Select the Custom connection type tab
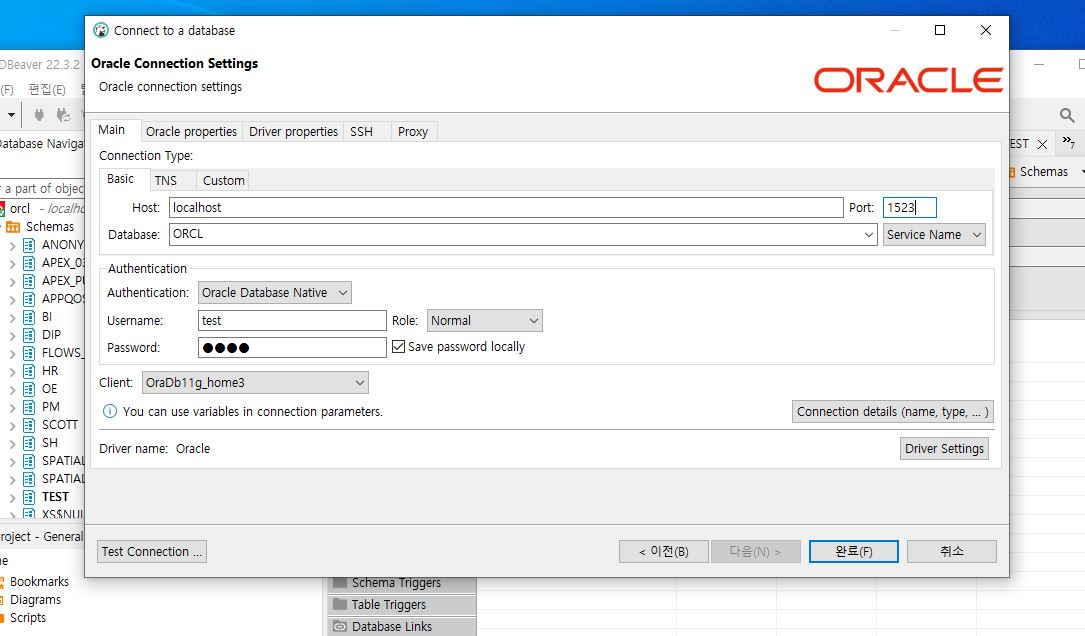 [x=224, y=181]
